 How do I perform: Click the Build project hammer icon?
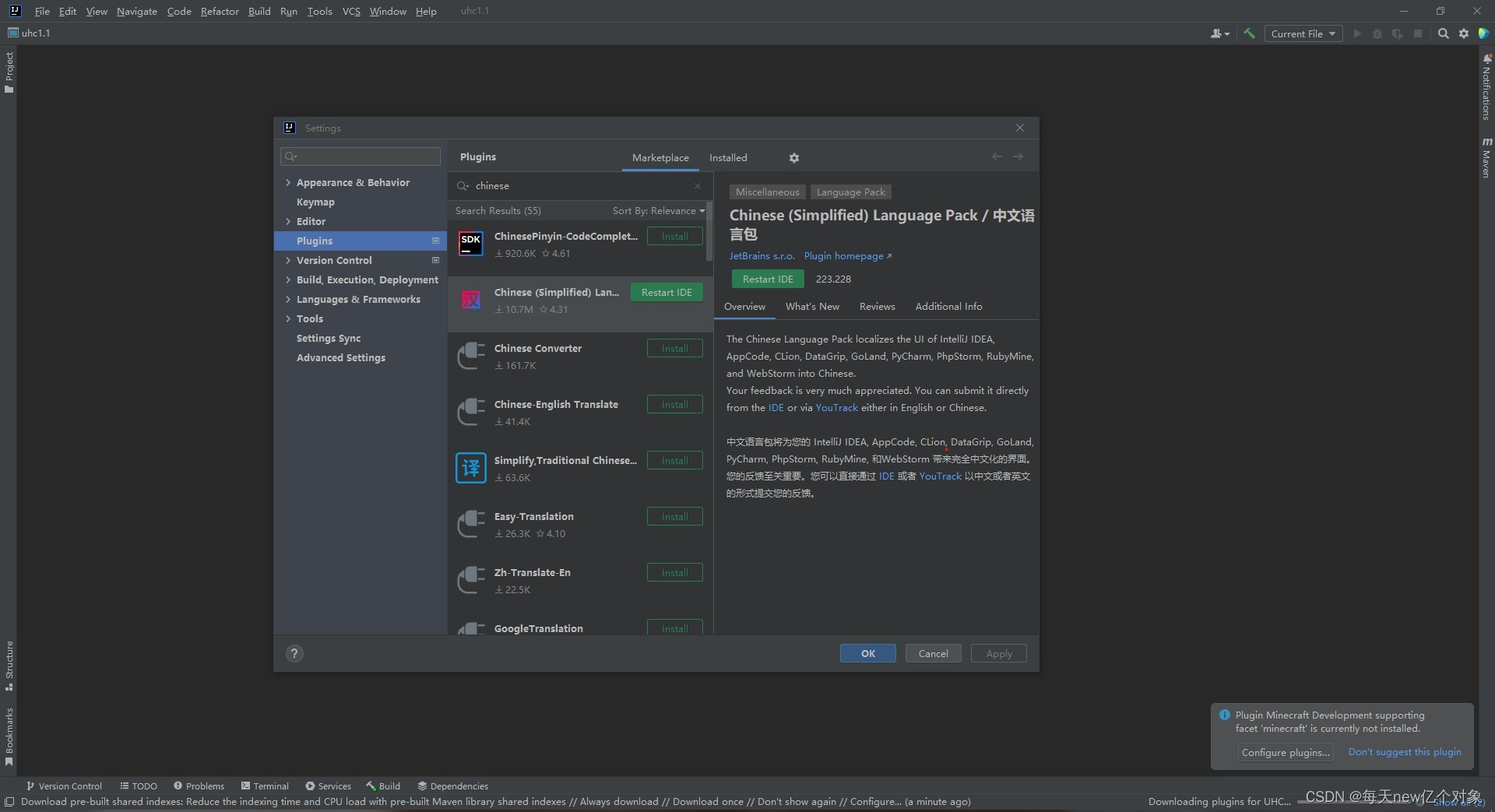pos(1249,33)
